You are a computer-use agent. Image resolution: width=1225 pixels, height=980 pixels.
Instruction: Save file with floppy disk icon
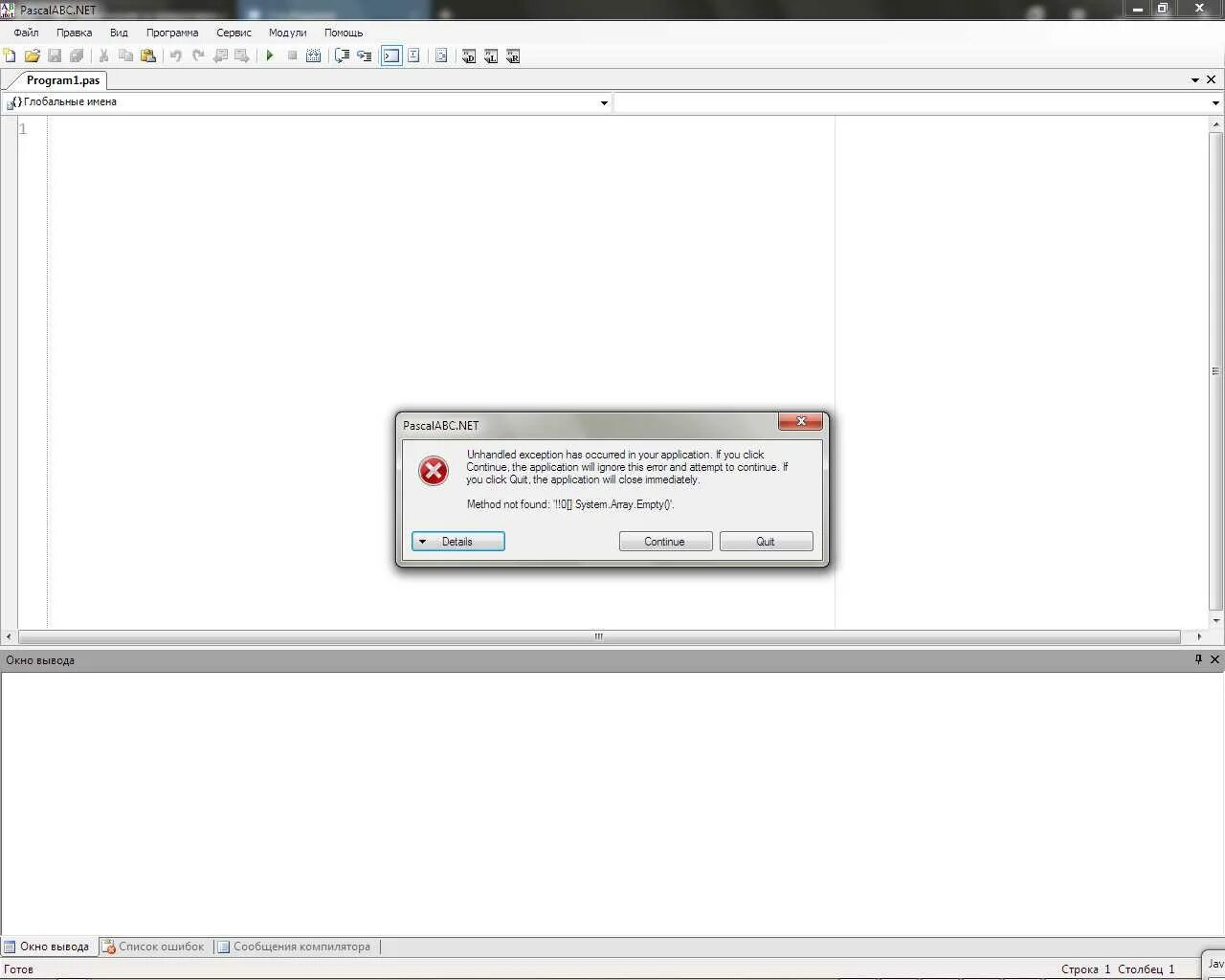[x=55, y=56]
